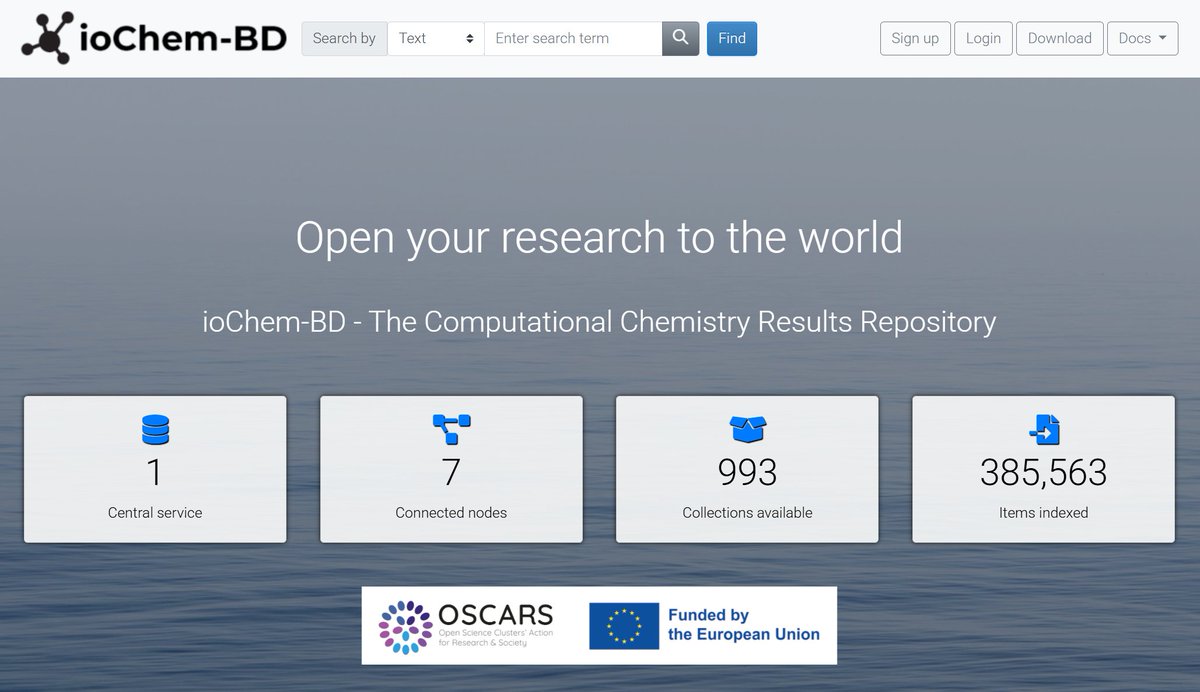Select the Collections available label
1200x692 pixels.
[747, 512]
